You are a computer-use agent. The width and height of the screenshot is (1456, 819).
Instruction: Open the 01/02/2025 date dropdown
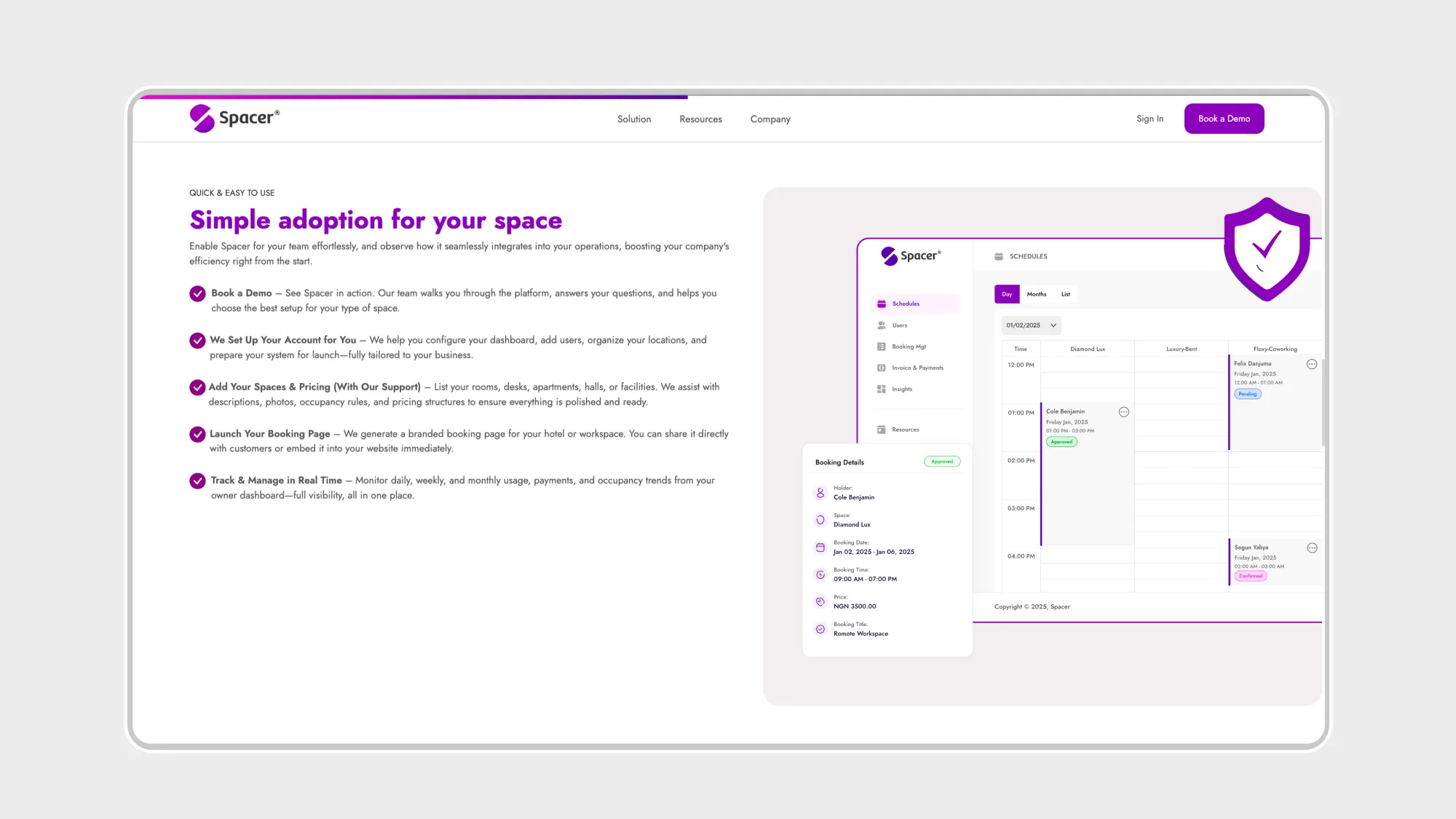[1031, 325]
